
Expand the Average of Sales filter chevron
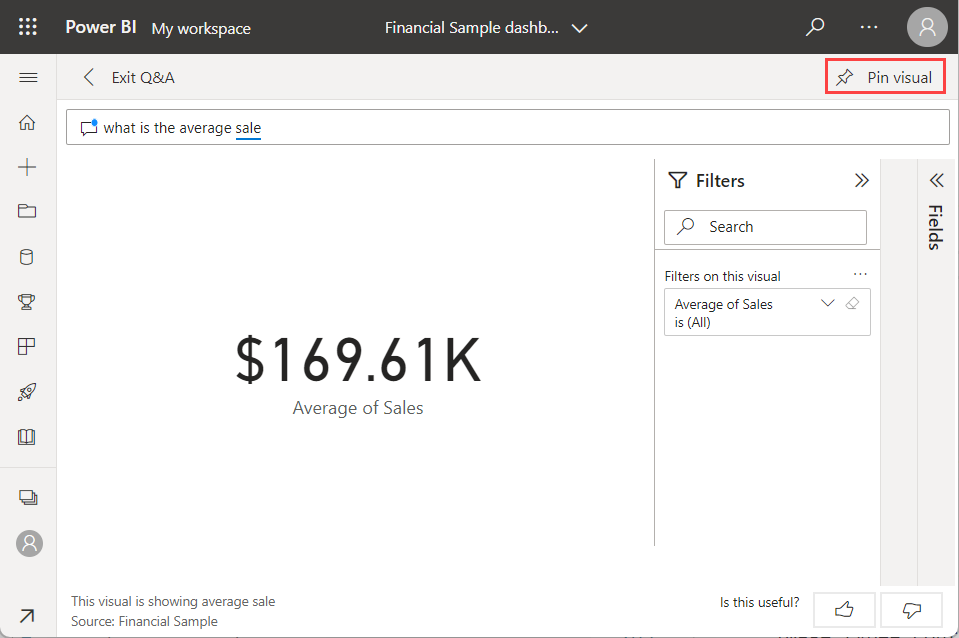(827, 303)
